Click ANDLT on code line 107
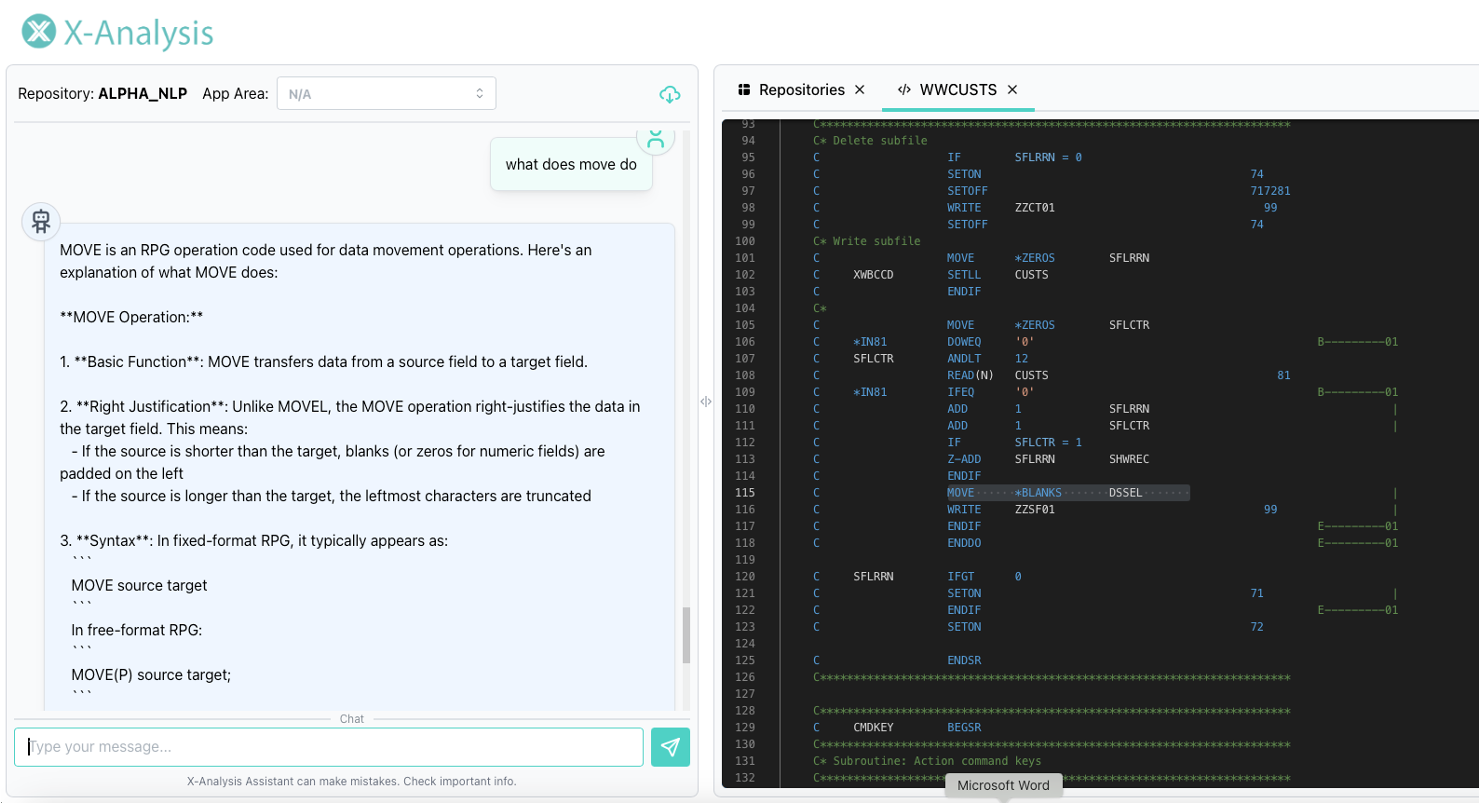This screenshot has height=804, width=1480. click(964, 359)
